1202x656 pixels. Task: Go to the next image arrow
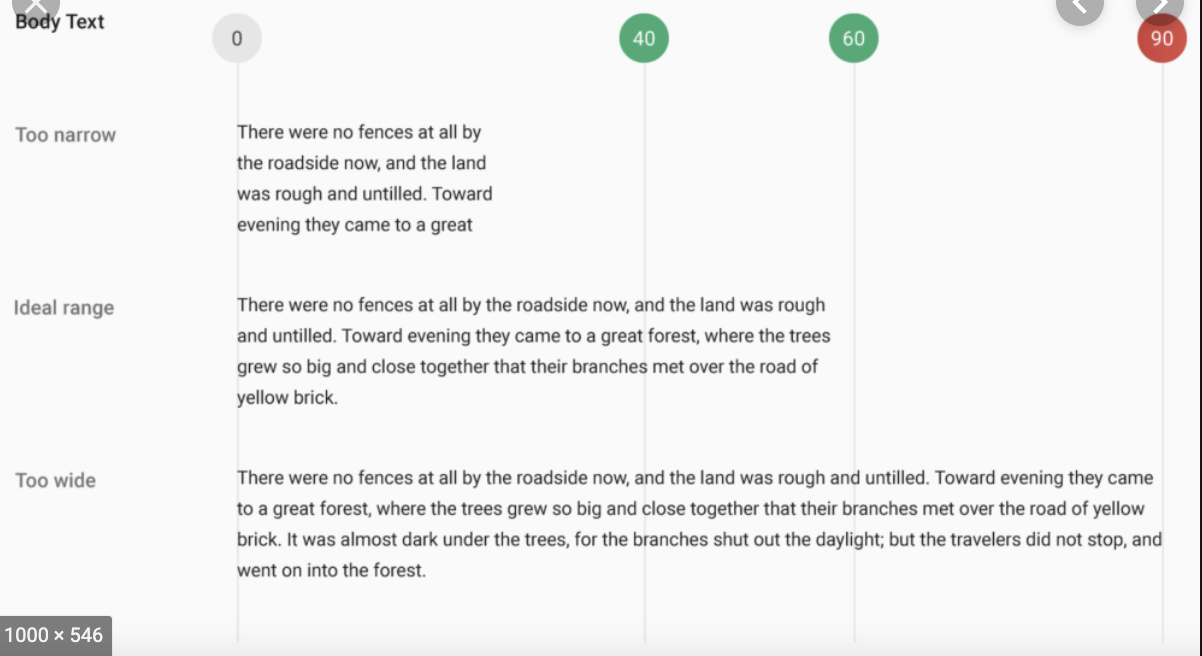(1160, 8)
